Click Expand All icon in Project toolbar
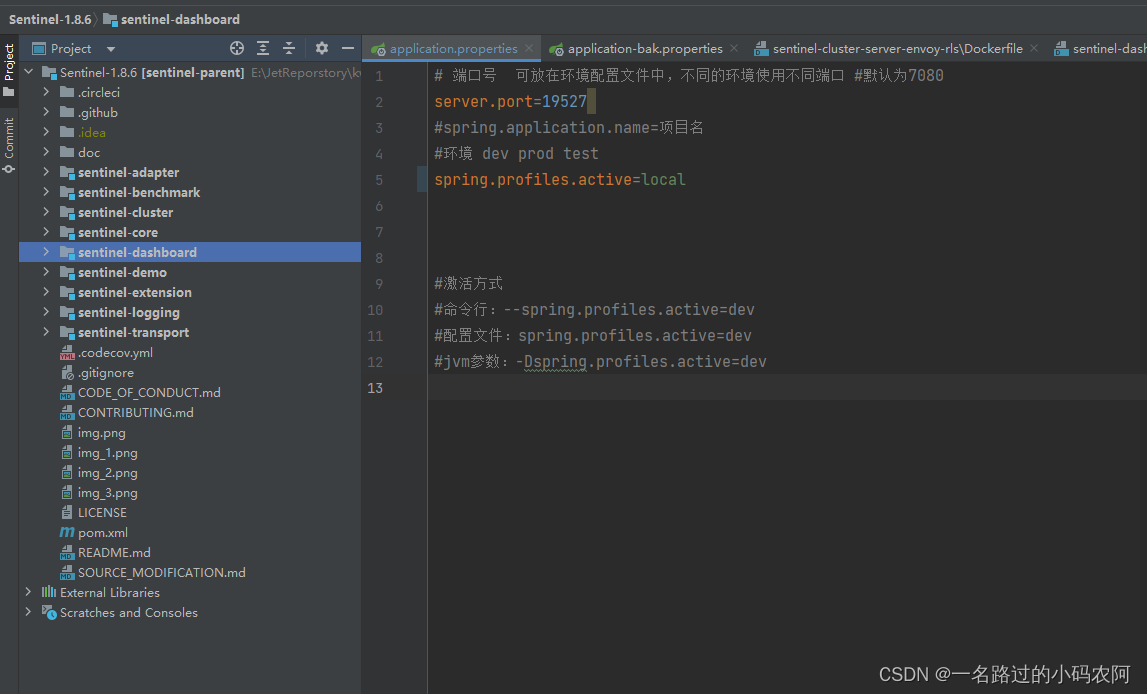Viewport: 1147px width, 694px height. pos(263,47)
